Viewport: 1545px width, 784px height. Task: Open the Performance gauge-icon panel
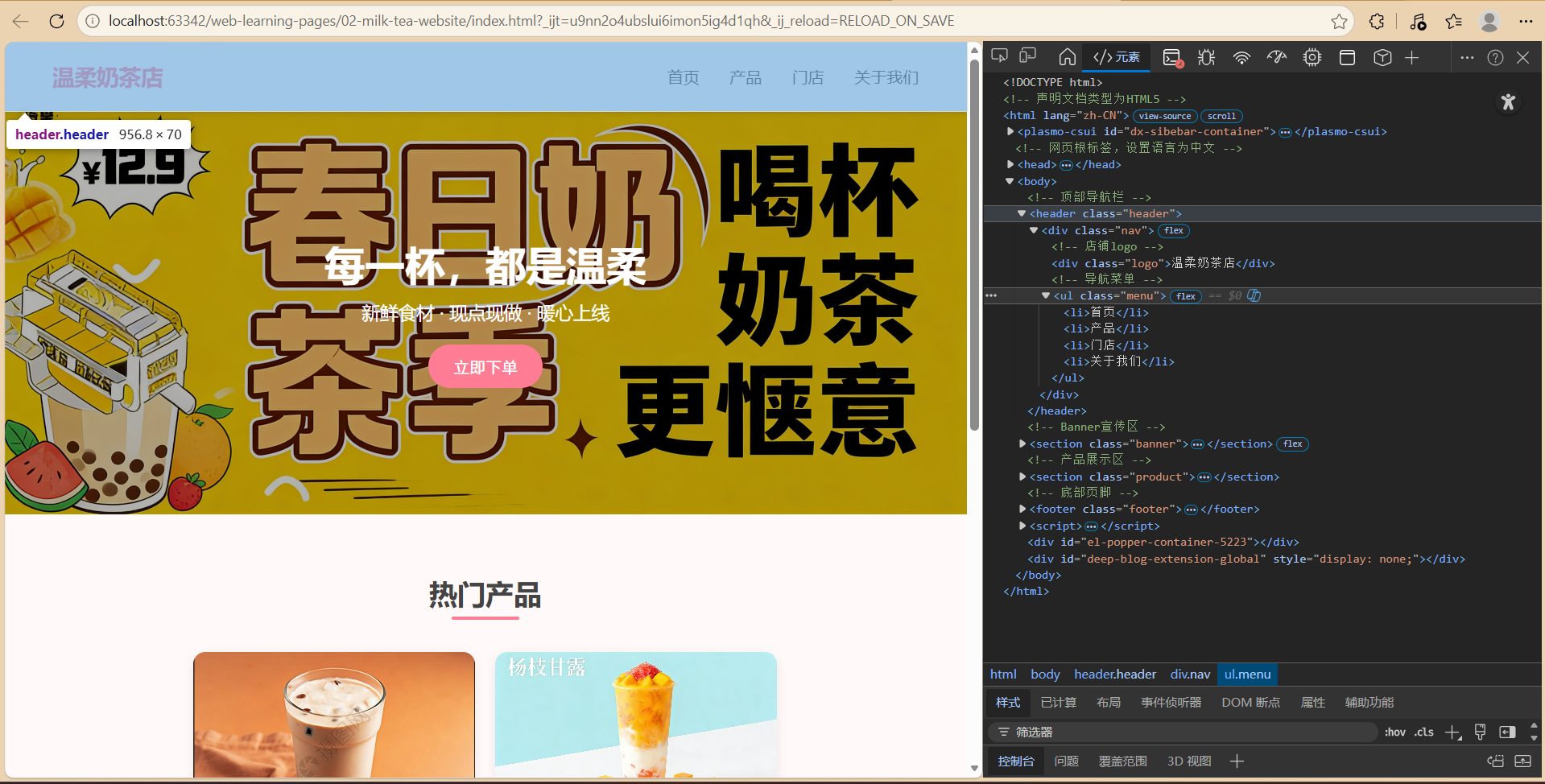(x=1277, y=58)
